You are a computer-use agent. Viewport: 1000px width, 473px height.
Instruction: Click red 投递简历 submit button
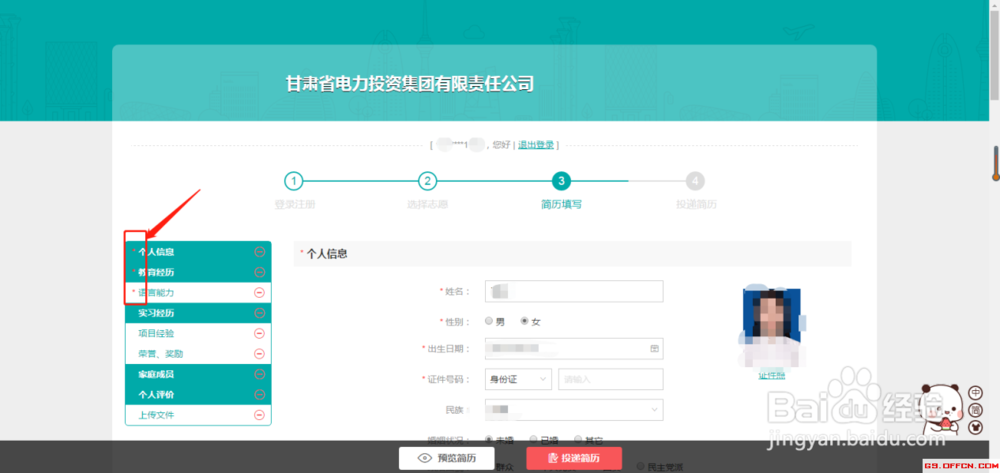(x=574, y=458)
